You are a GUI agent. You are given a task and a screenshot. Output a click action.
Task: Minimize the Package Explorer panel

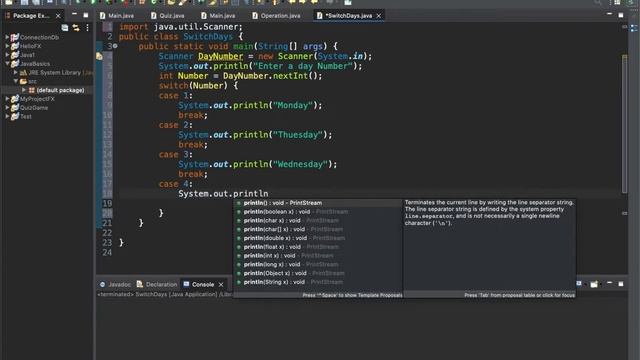(74, 14)
